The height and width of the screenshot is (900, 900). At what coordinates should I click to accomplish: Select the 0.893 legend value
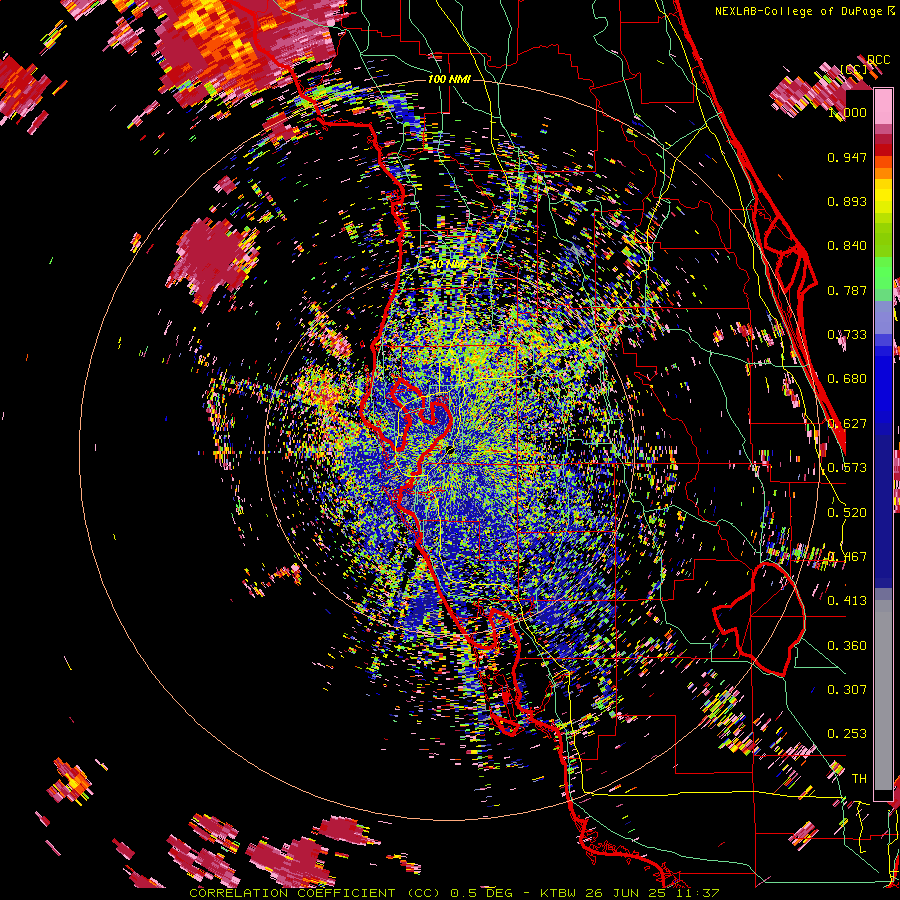coord(847,201)
